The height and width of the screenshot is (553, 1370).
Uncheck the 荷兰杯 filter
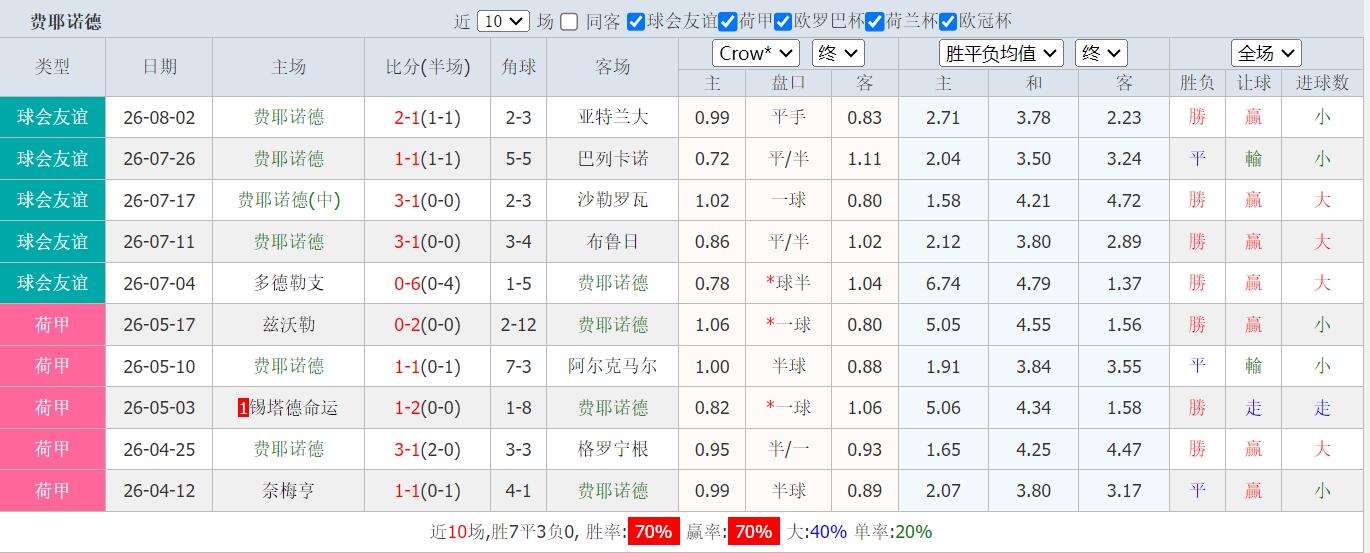[x=874, y=21]
